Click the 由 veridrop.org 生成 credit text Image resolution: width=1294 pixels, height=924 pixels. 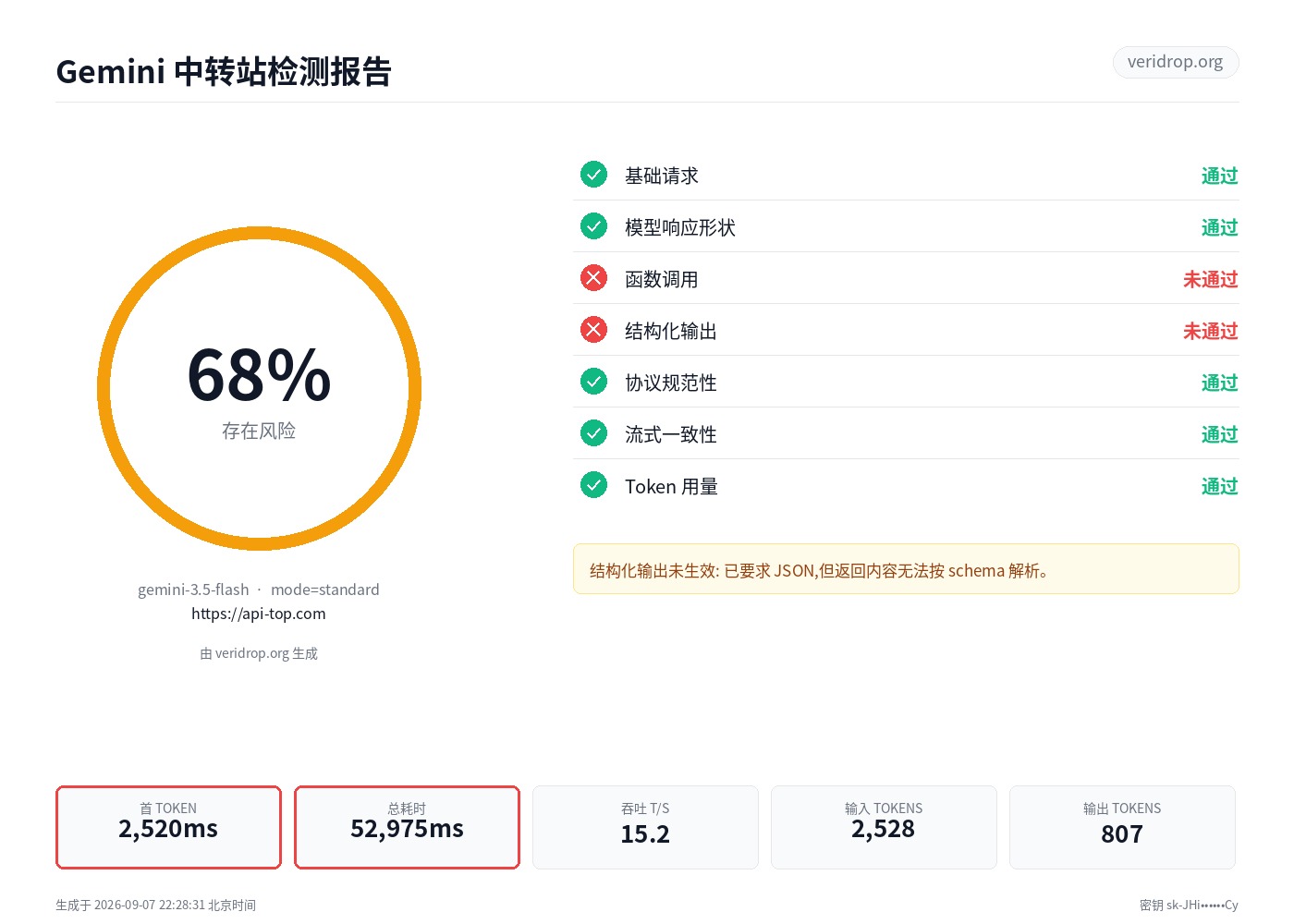point(259,653)
